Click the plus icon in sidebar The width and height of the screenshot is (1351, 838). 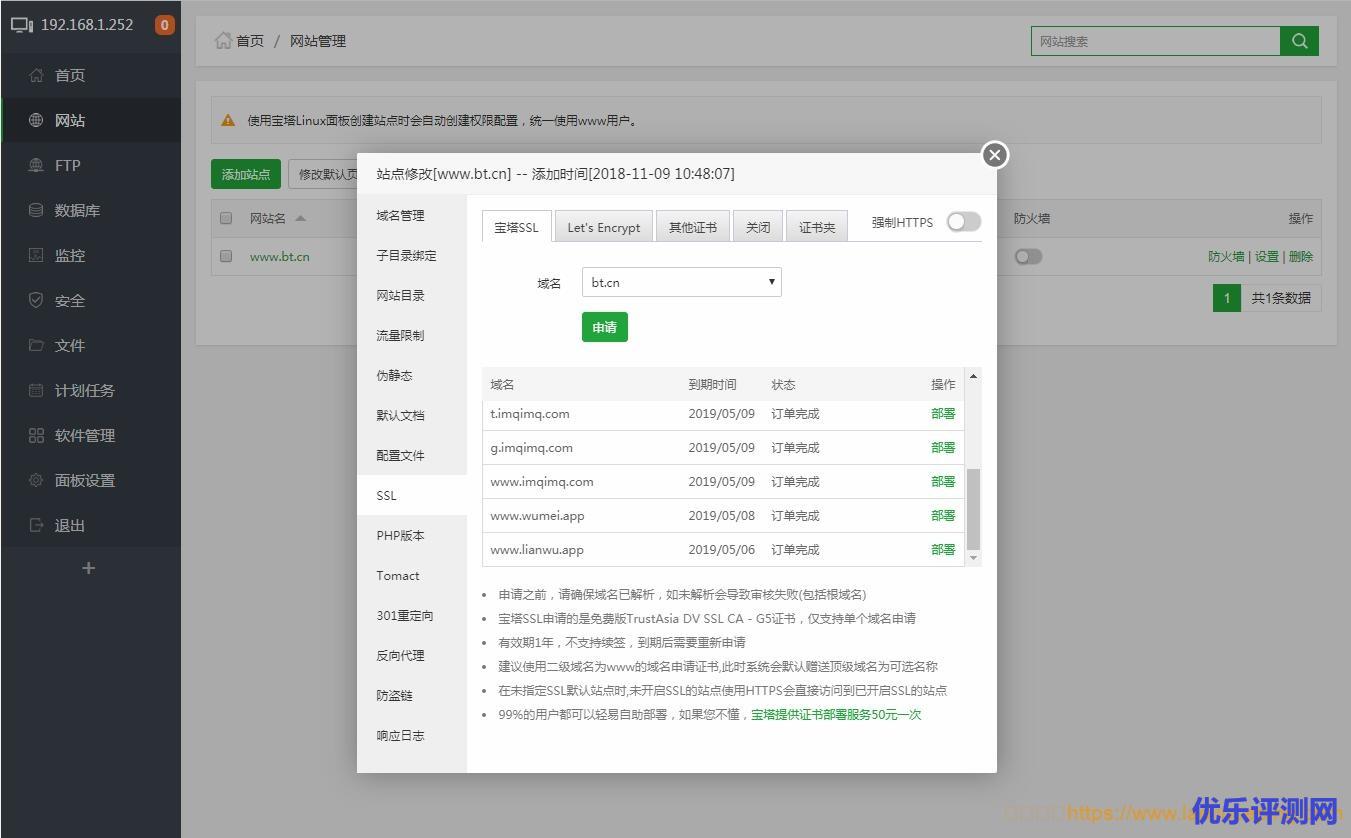click(89, 569)
